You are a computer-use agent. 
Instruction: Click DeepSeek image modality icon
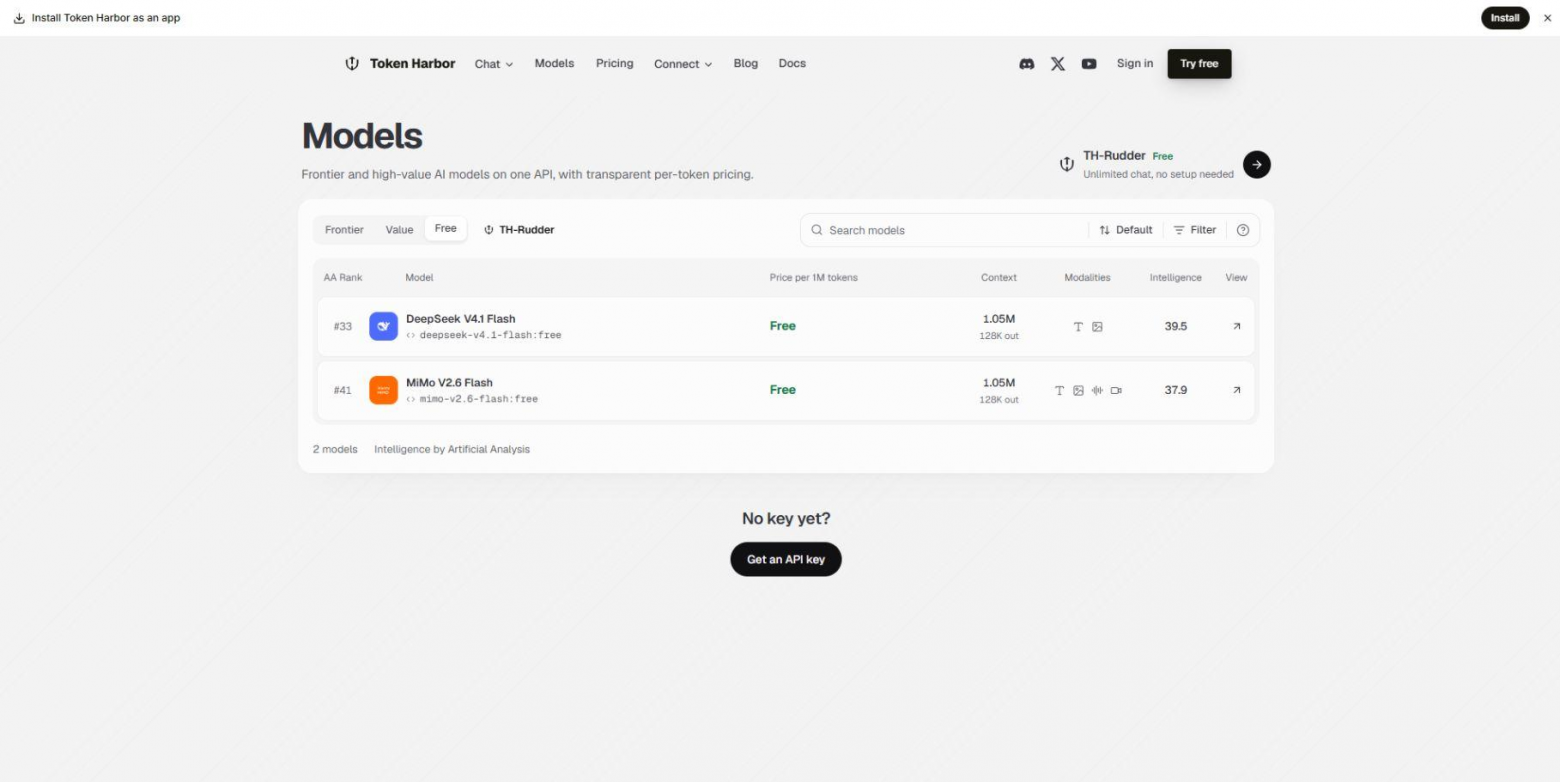point(1097,327)
